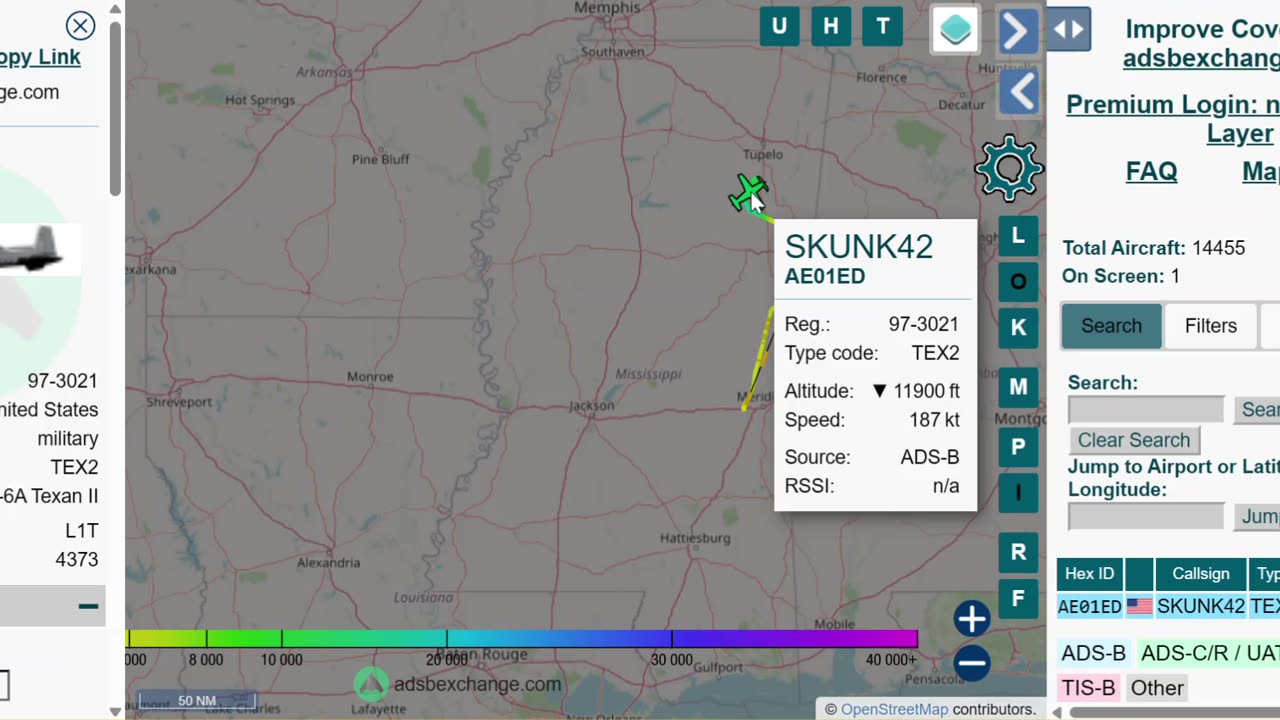The width and height of the screenshot is (1280, 720).
Task: Click the 50 NM scale indicator
Action: click(x=197, y=701)
